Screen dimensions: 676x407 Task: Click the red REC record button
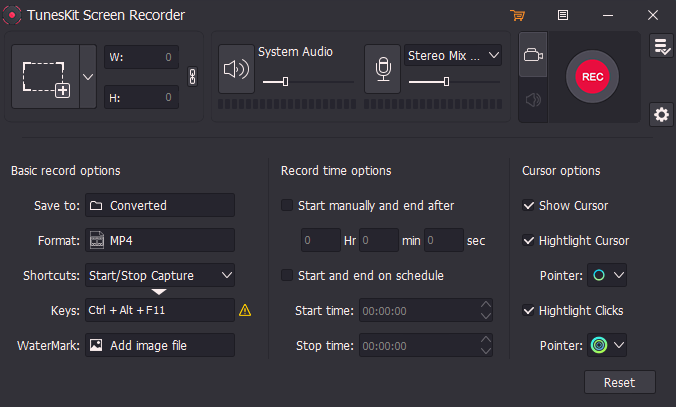[592, 77]
